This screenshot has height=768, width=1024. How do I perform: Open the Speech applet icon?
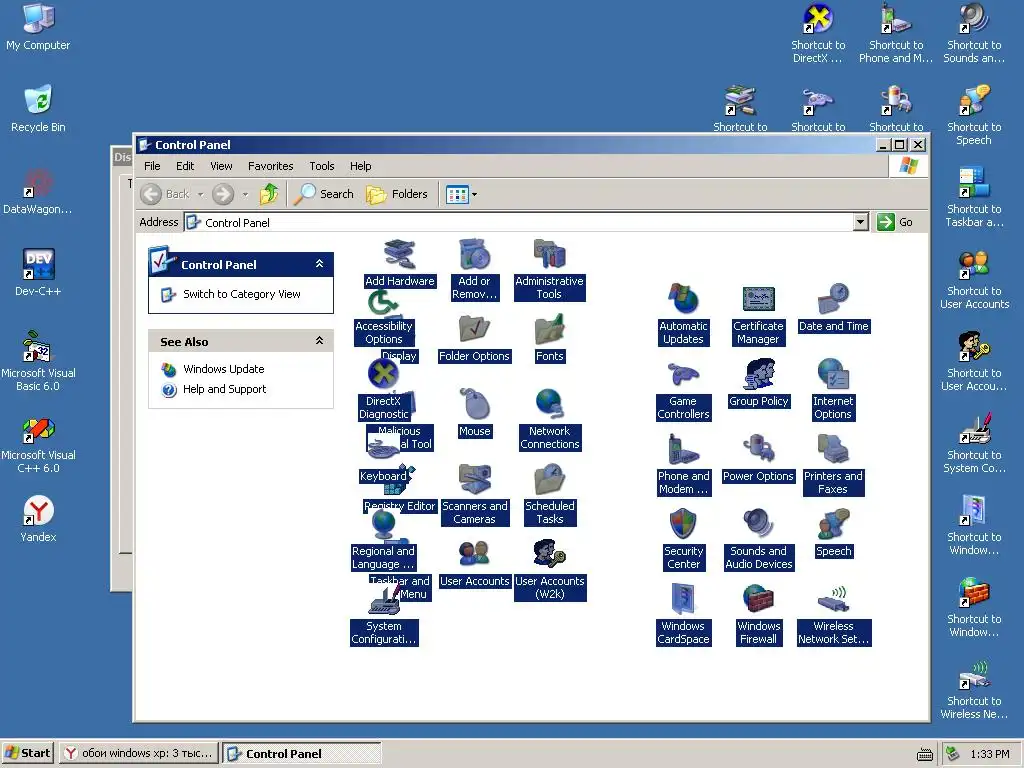tap(833, 525)
